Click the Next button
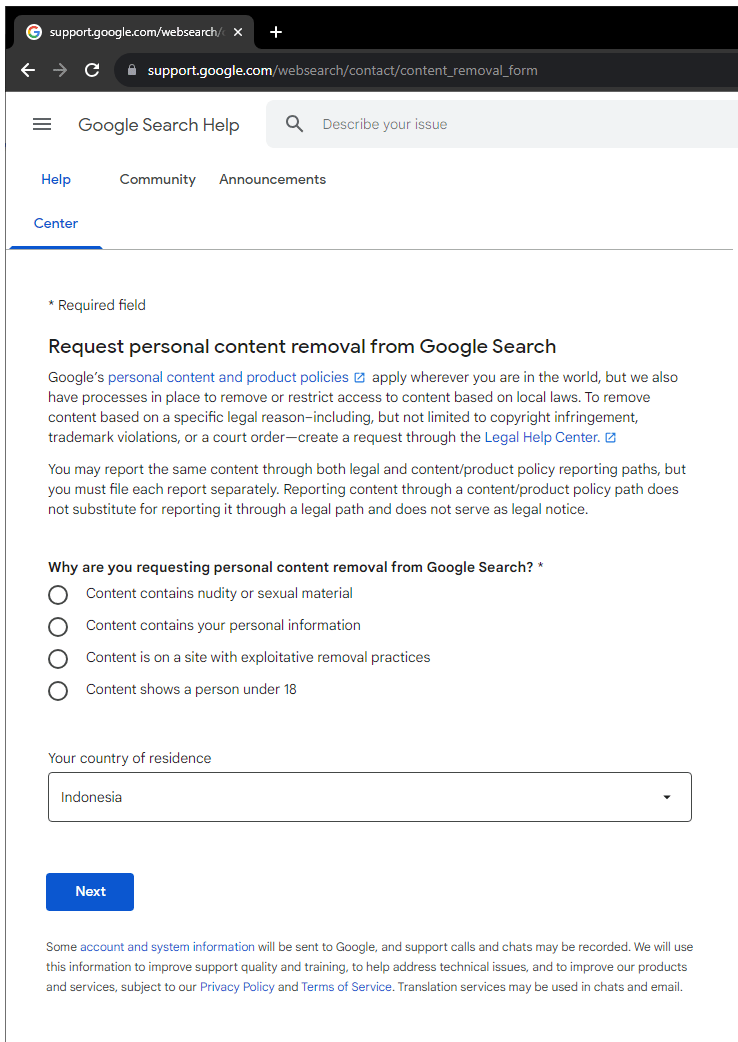738x1042 pixels. pos(89,891)
